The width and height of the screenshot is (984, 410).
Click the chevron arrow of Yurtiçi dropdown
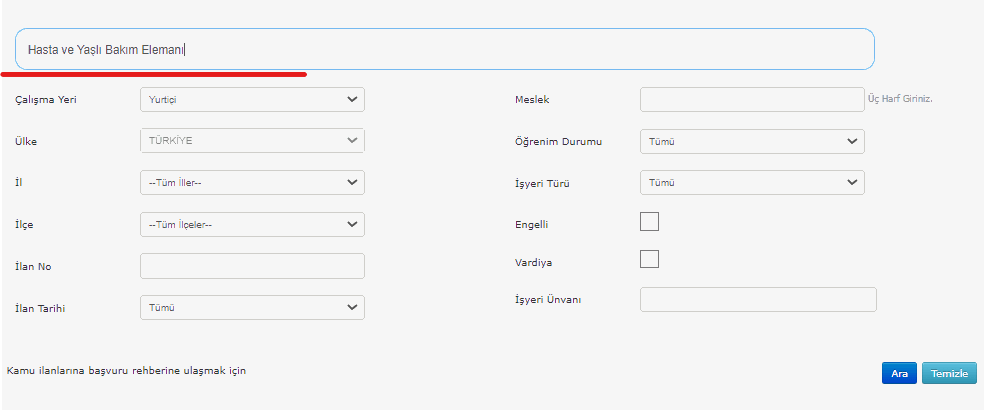pos(351,99)
